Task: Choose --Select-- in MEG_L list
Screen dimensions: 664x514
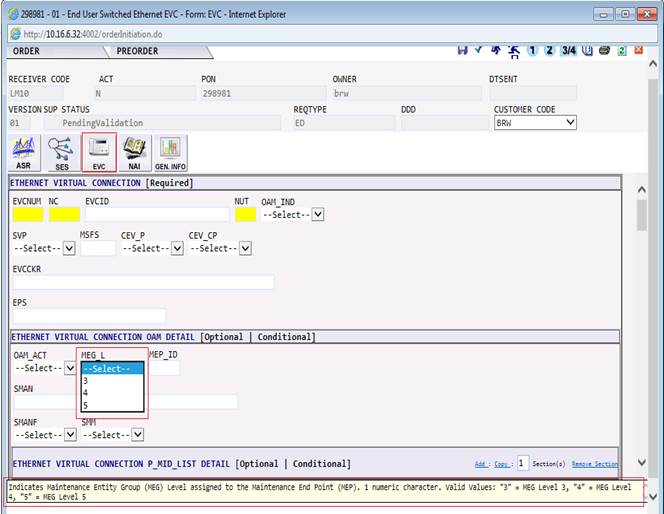Action: click(113, 369)
